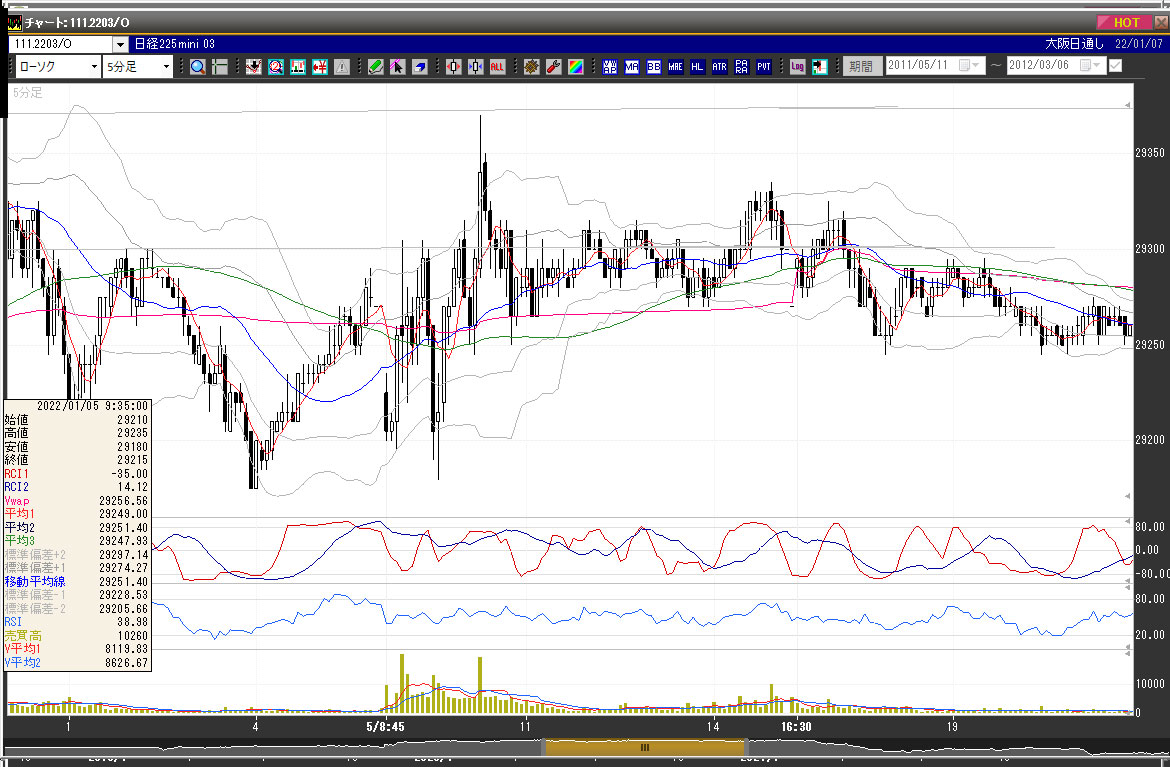Select the green pen drawing tool
The height and width of the screenshot is (767, 1170).
point(376,67)
